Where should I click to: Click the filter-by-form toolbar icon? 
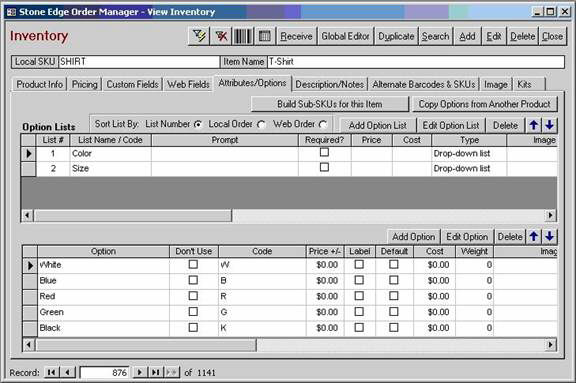coord(199,36)
